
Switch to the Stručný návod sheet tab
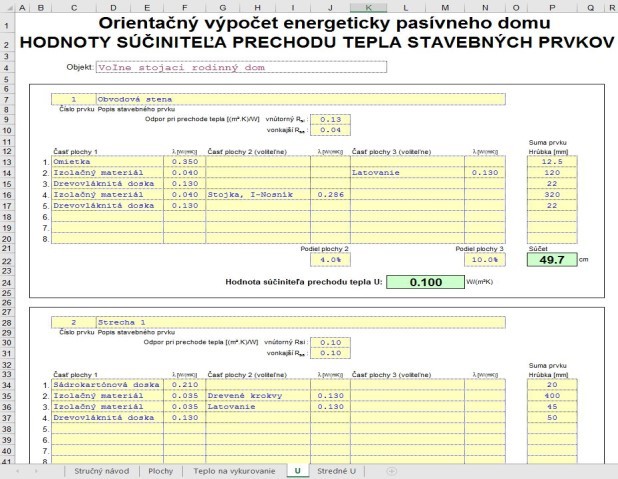(101, 470)
